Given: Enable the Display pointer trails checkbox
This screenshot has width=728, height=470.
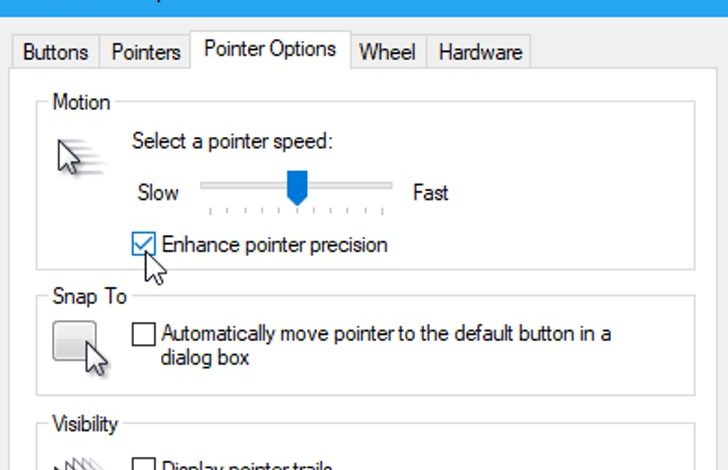Looking at the screenshot, I should click(143, 464).
